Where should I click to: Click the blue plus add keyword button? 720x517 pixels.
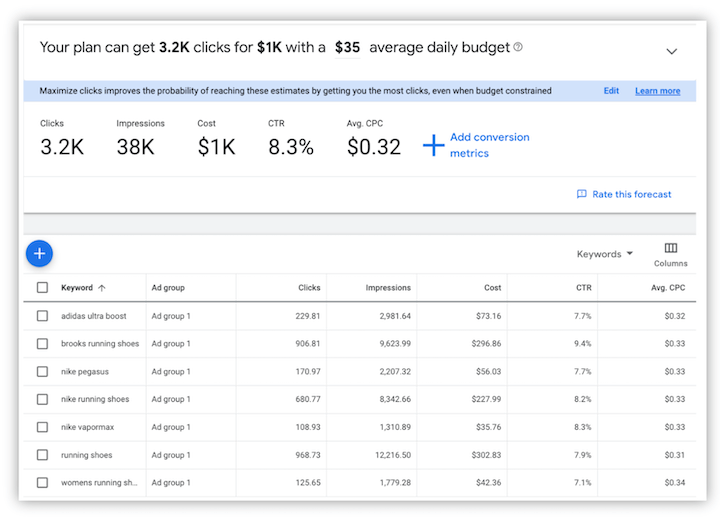[x=40, y=254]
